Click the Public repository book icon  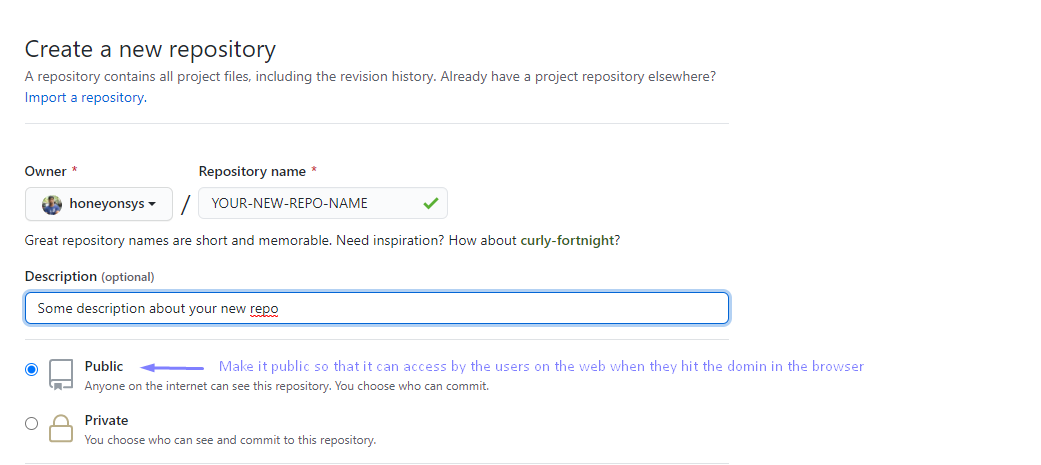pyautogui.click(x=61, y=375)
